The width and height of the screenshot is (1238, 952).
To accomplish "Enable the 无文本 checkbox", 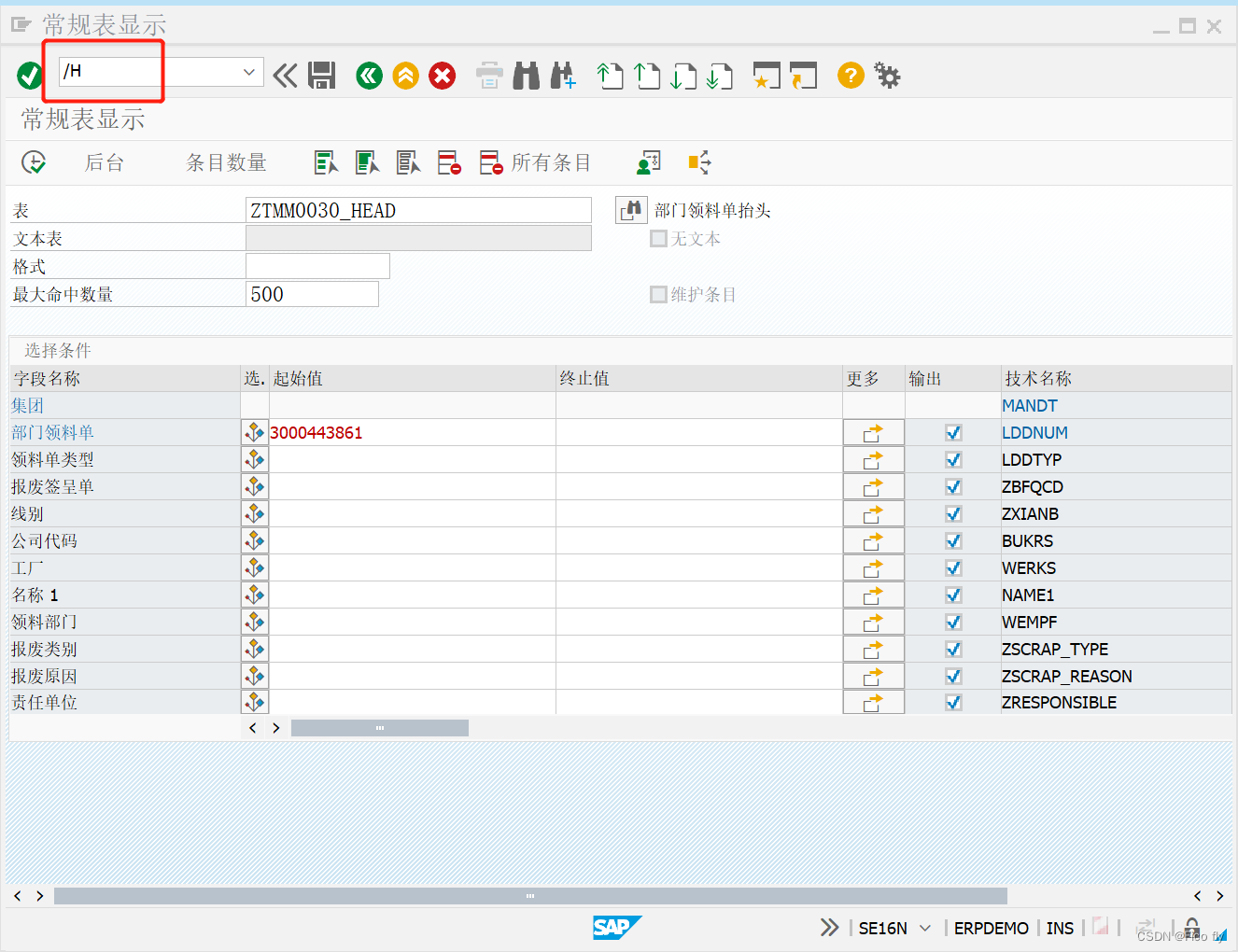I will (658, 239).
